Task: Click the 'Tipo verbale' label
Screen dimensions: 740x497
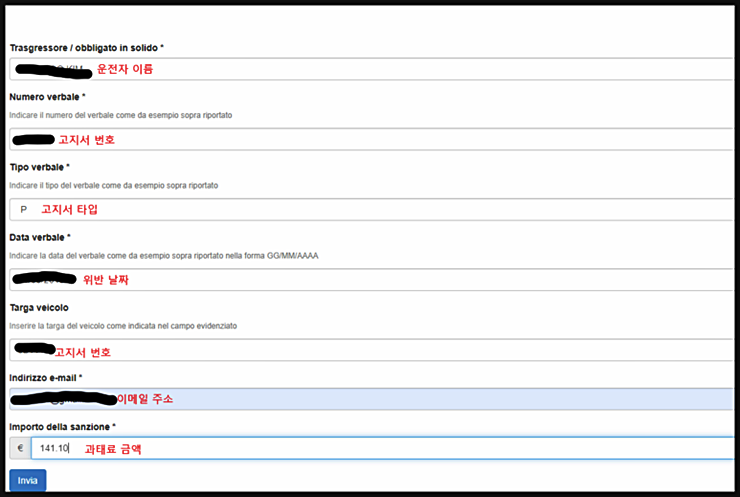Action: (x=40, y=167)
